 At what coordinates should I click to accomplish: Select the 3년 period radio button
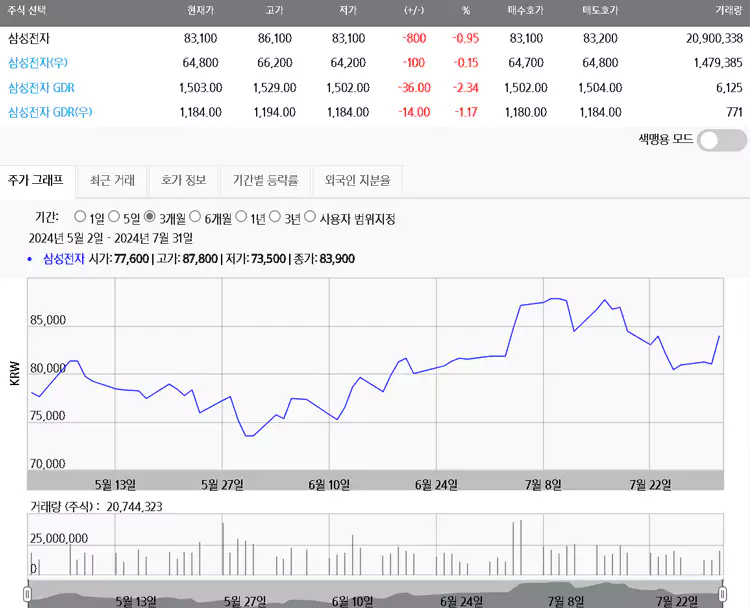coord(275,217)
